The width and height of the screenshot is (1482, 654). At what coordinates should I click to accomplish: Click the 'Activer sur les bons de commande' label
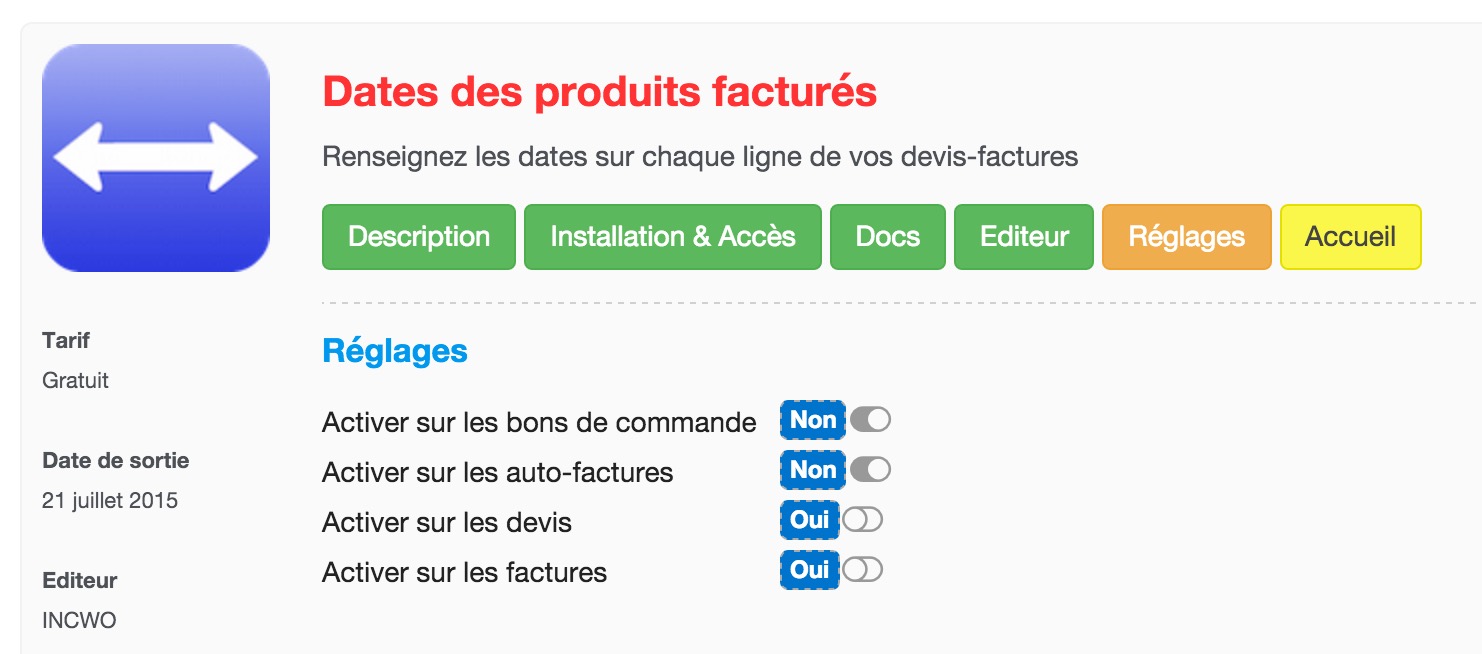[x=539, y=422]
